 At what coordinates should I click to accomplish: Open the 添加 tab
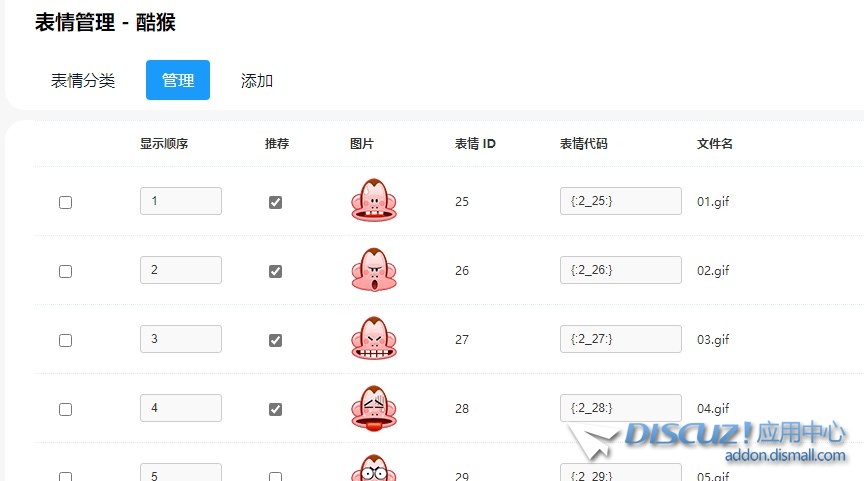tap(257, 80)
